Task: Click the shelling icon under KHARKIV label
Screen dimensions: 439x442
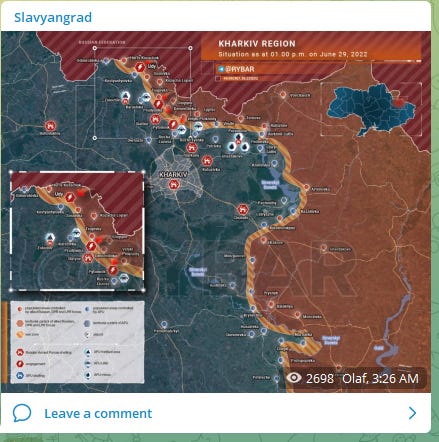Action: (173, 184)
